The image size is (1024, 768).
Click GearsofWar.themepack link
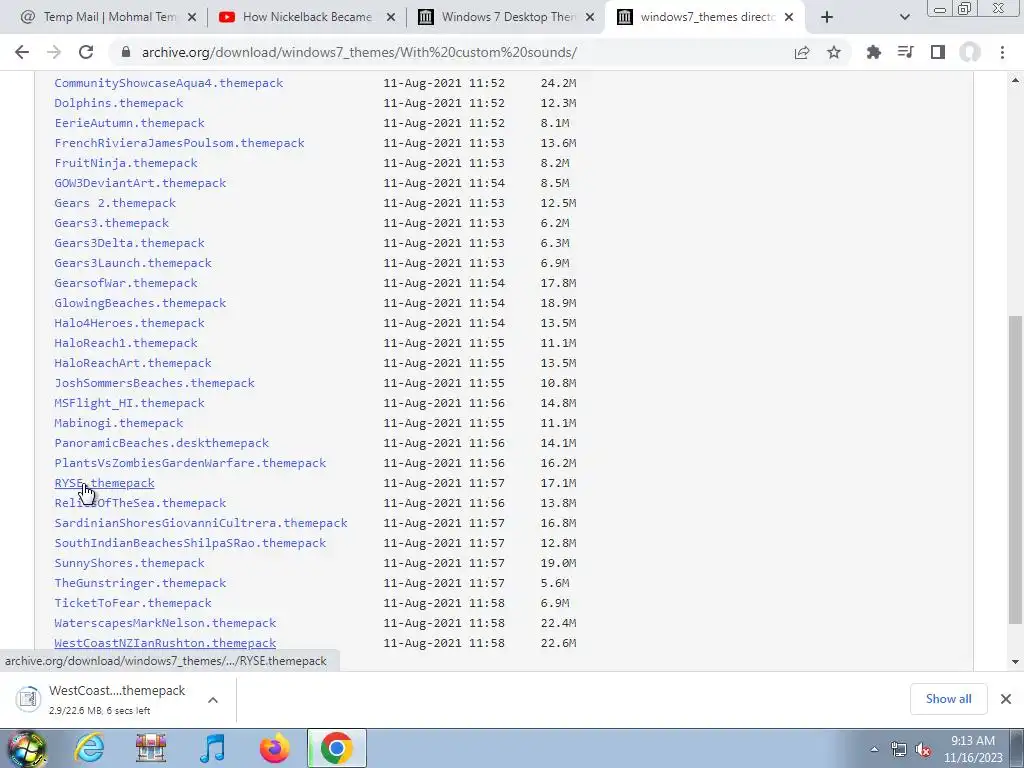click(x=126, y=283)
